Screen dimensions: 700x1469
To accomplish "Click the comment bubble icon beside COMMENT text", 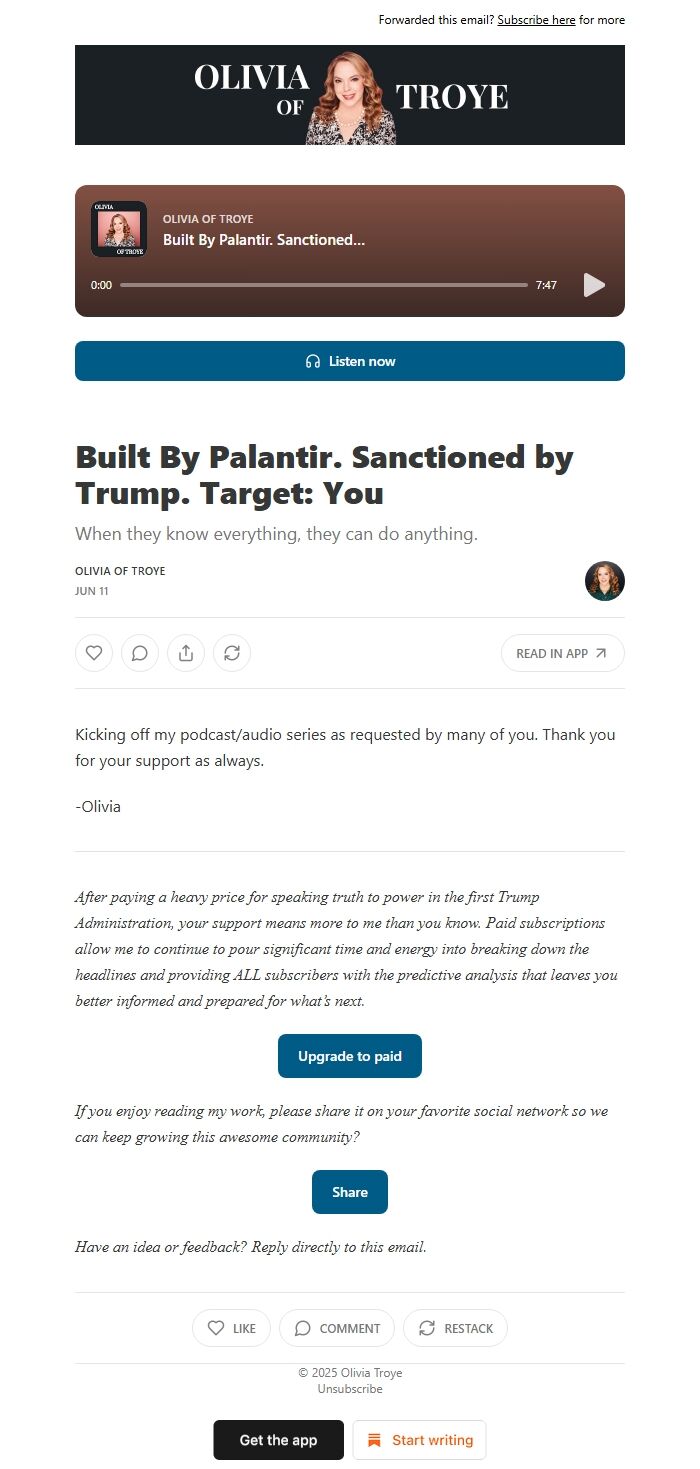I will click(x=302, y=1328).
